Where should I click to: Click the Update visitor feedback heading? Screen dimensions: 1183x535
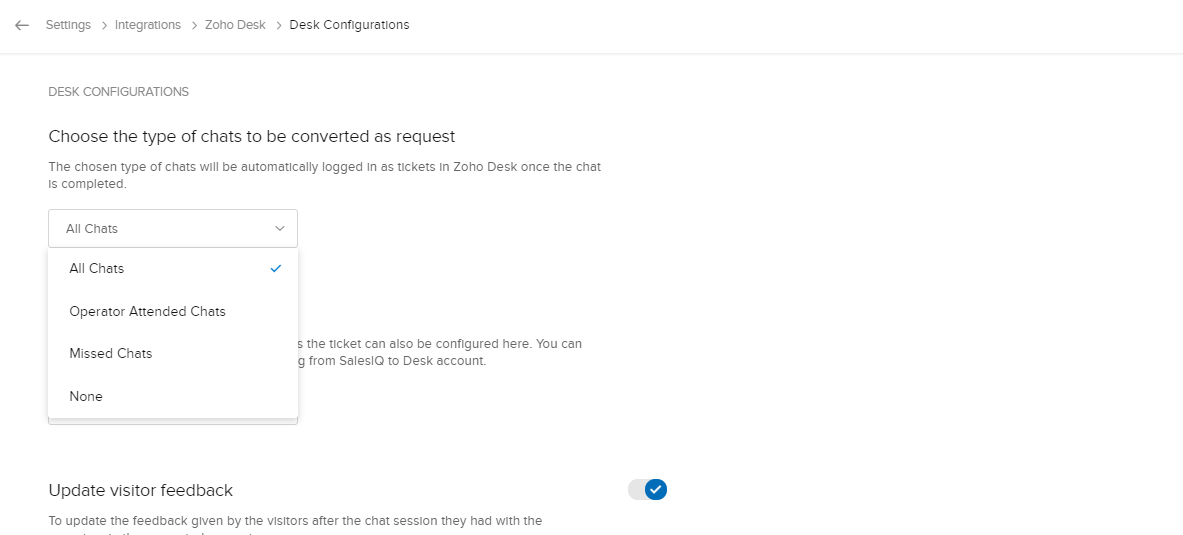[x=141, y=490]
